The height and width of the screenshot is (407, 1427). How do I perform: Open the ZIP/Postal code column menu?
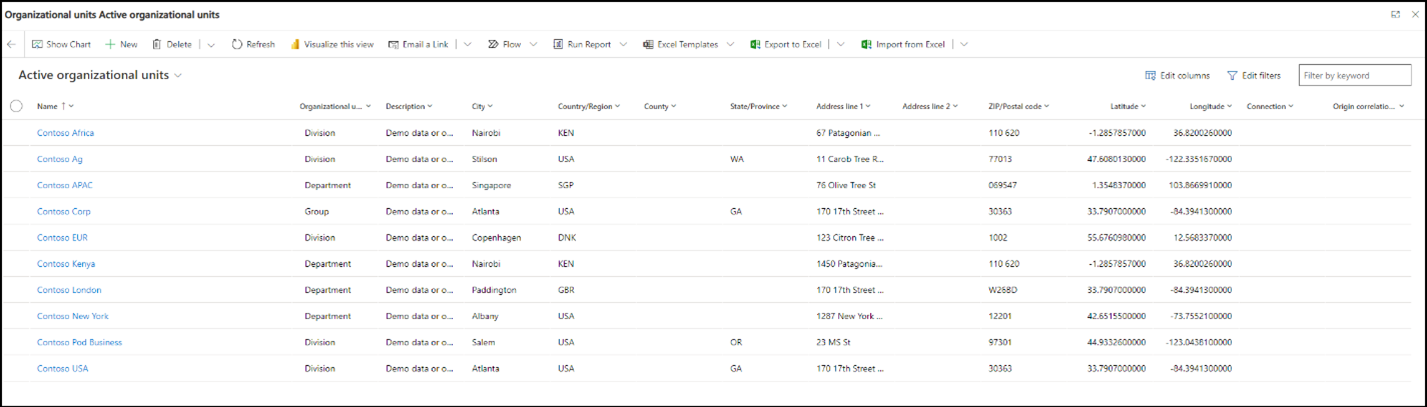coord(1019,106)
